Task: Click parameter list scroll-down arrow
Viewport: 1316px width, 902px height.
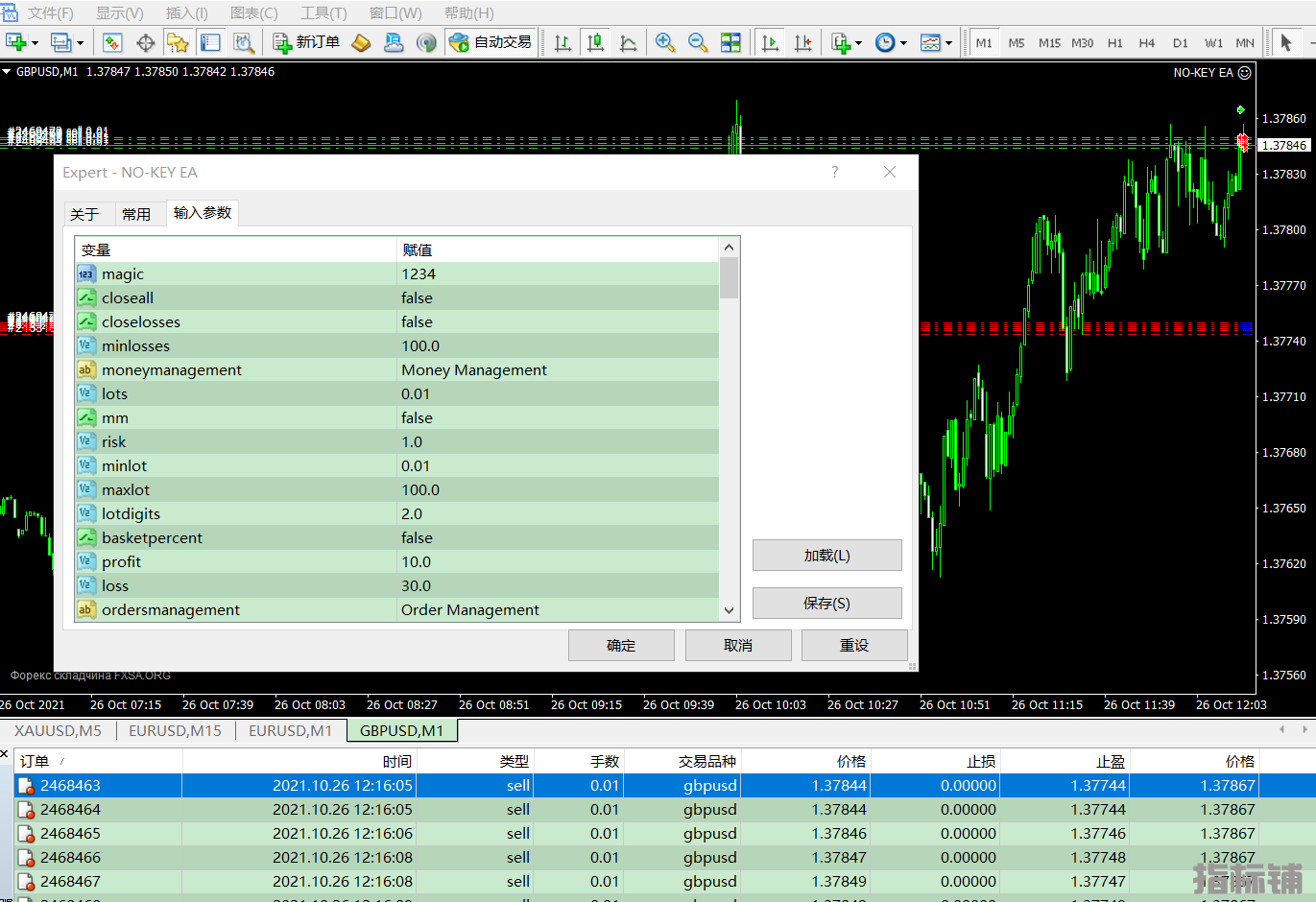Action: click(729, 610)
